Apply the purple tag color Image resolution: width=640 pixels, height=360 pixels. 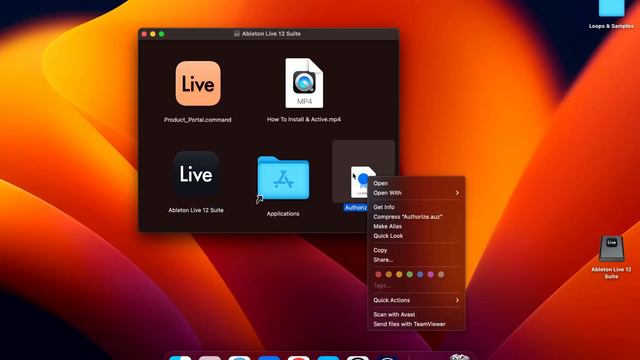431,274
